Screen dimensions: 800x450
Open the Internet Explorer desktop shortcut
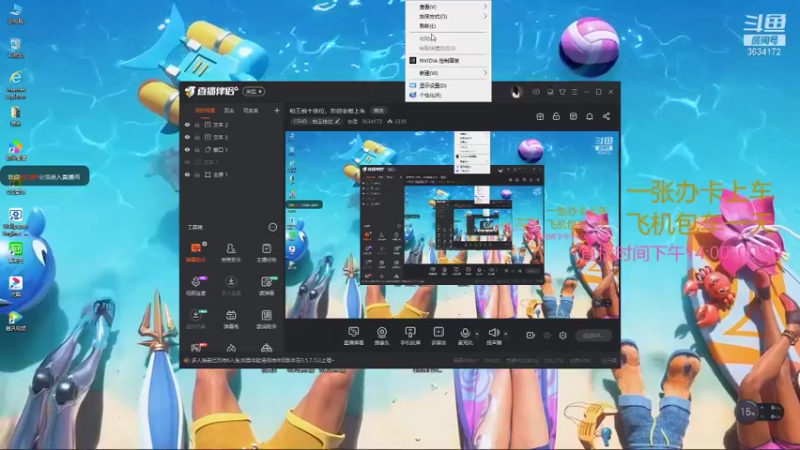pyautogui.click(x=16, y=85)
